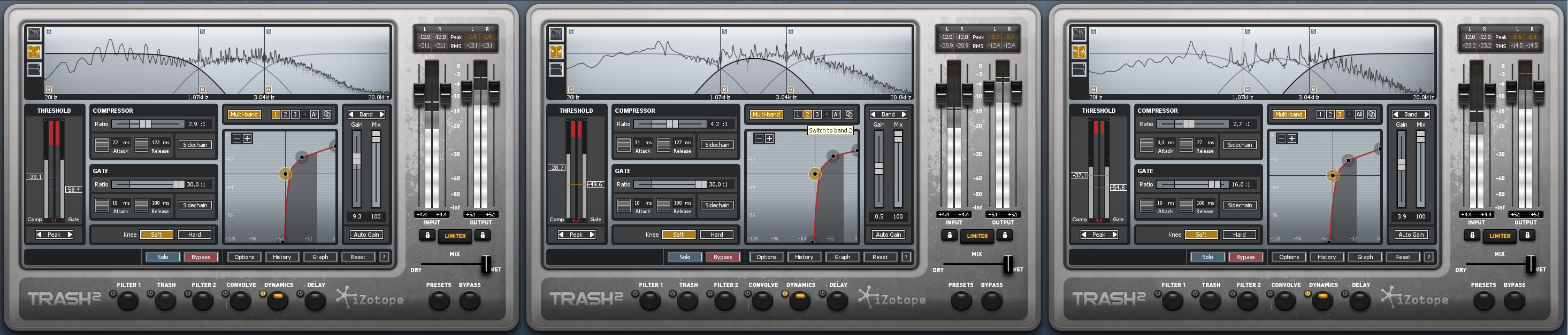Screen dimensions: 1568x335
Task: Click left arrow of Peak selector, left window
Action: click(40, 235)
